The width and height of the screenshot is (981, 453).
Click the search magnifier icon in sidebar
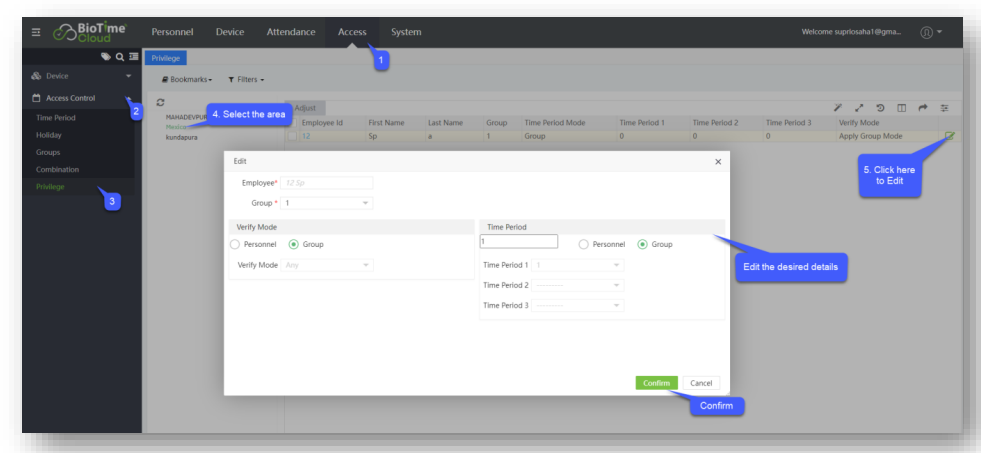(x=120, y=57)
